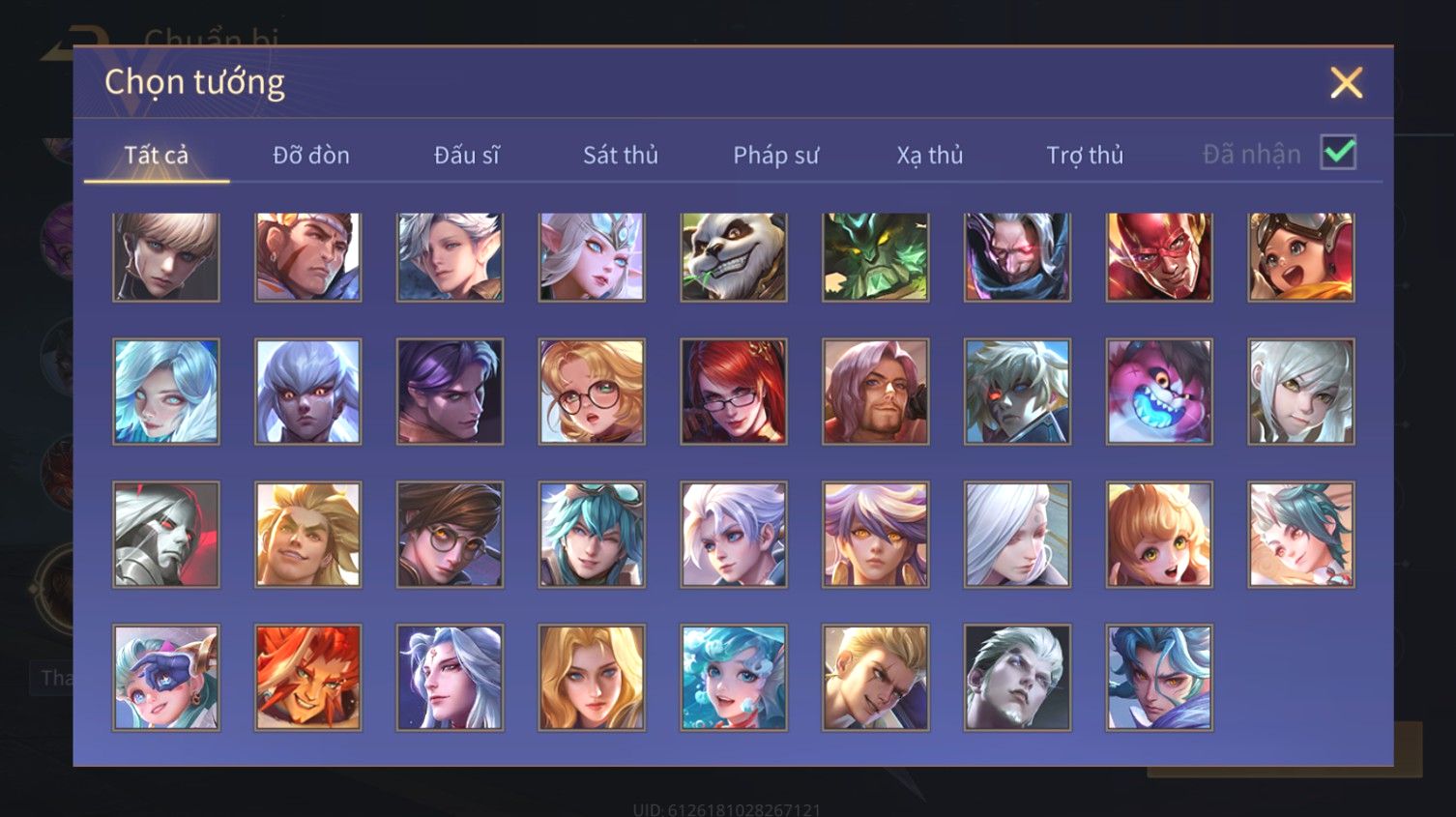The height and width of the screenshot is (817, 1456).
Task: Select the goggles pilot girl hero
Action: point(1301,257)
